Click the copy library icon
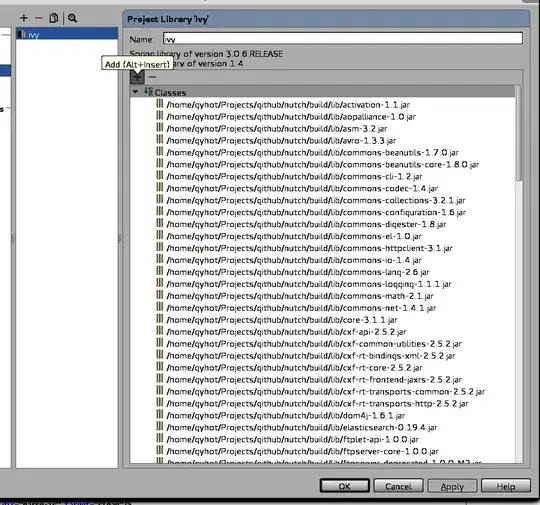 point(54,18)
